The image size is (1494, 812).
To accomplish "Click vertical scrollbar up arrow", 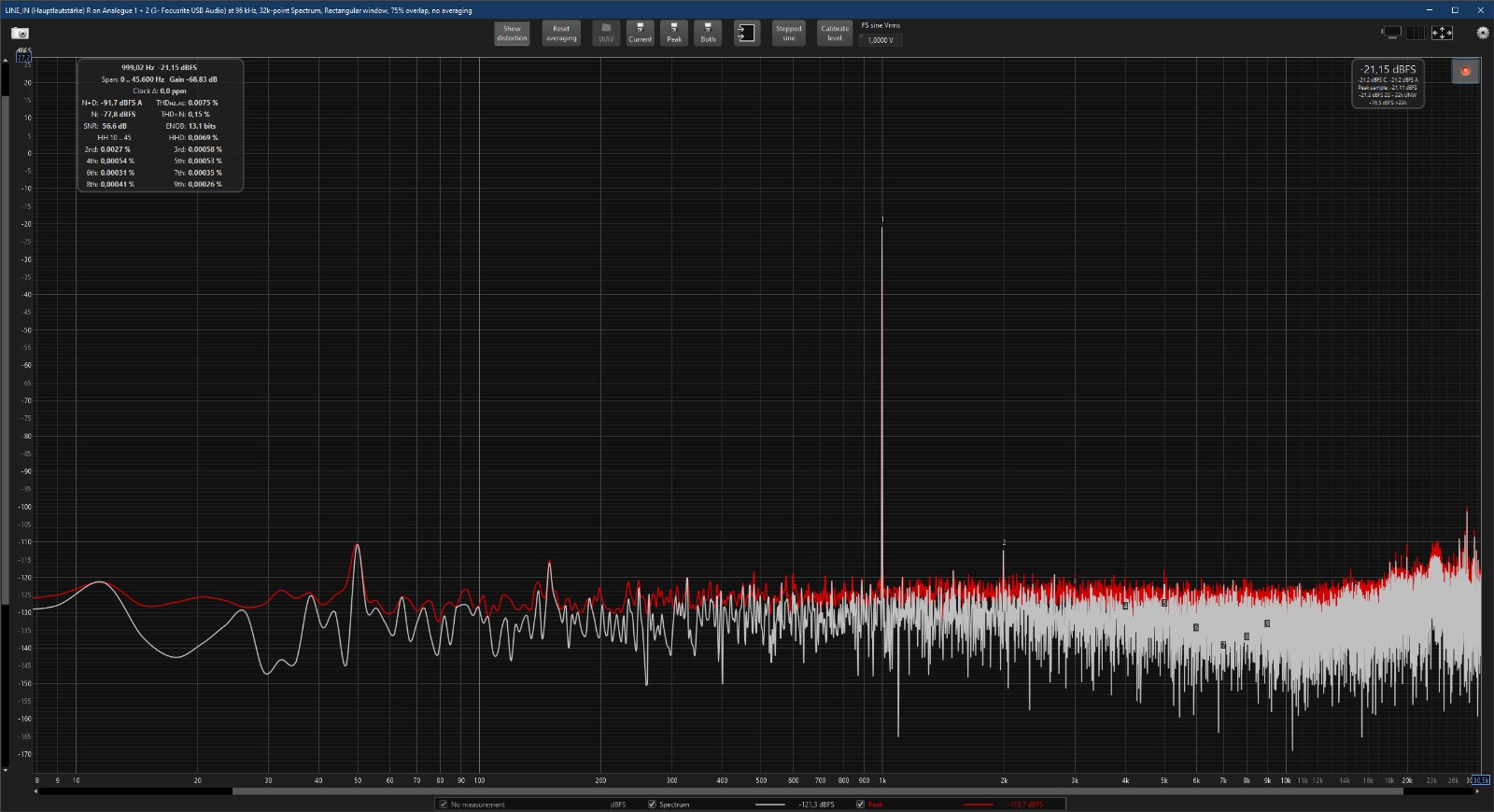I will pyautogui.click(x=5, y=60).
